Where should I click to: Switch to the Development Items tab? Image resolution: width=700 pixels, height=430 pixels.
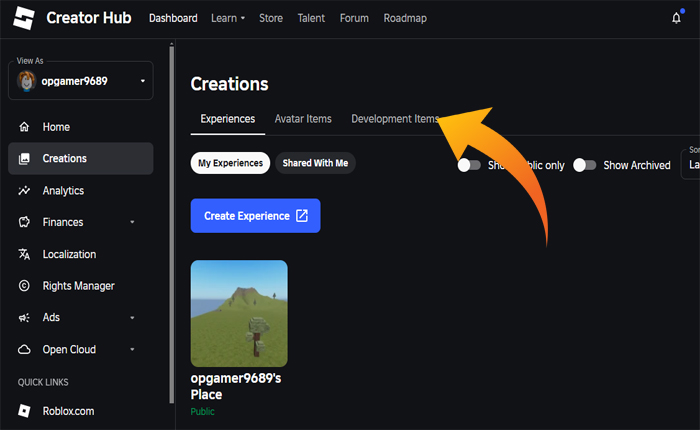(394, 119)
